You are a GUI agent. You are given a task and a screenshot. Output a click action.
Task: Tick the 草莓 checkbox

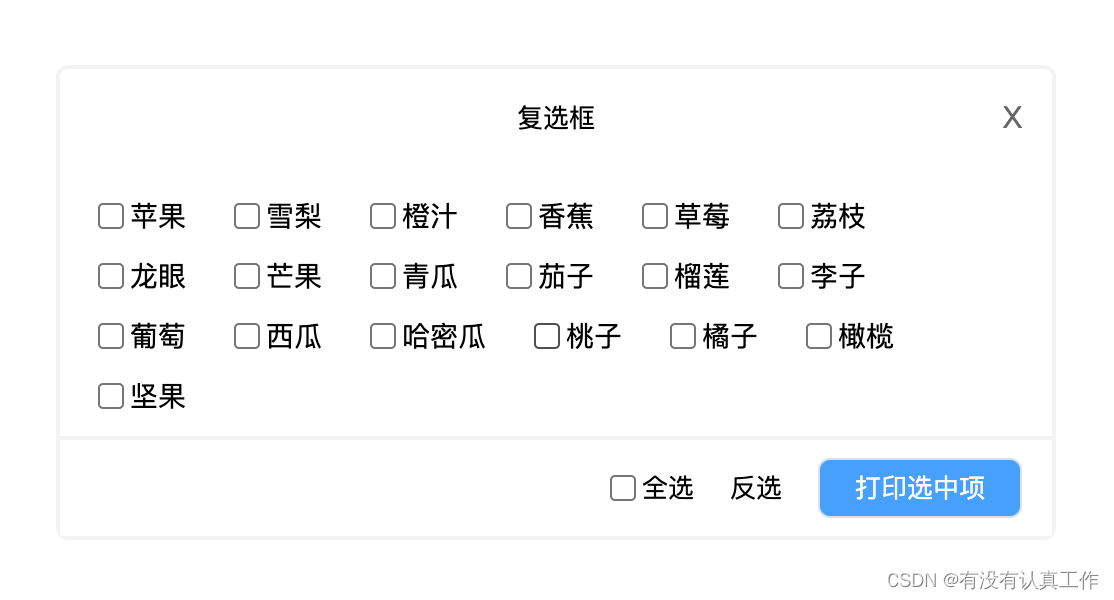pos(654,216)
